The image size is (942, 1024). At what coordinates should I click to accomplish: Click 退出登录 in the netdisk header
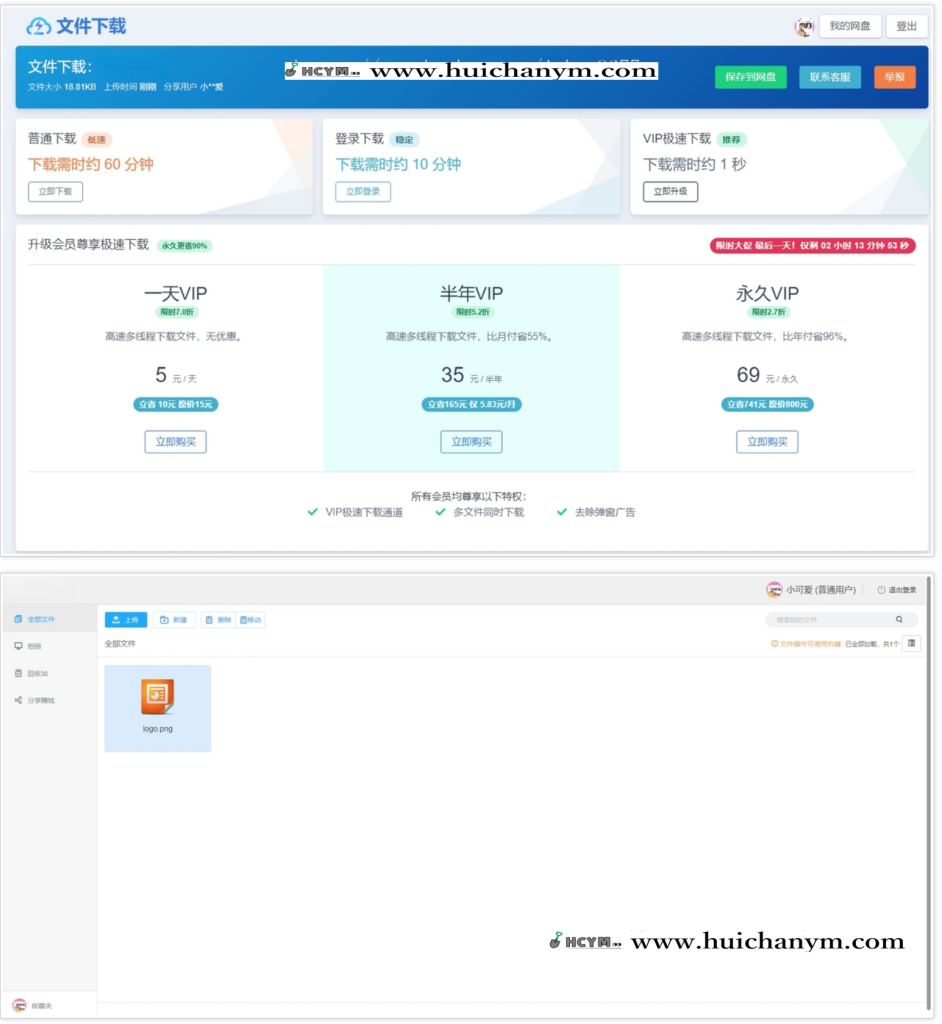(896, 590)
